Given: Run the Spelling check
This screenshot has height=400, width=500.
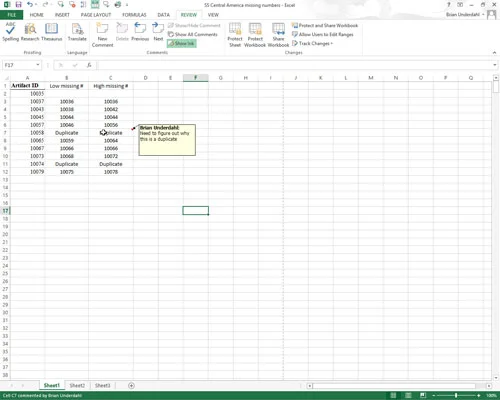Looking at the screenshot, I should click(10, 32).
